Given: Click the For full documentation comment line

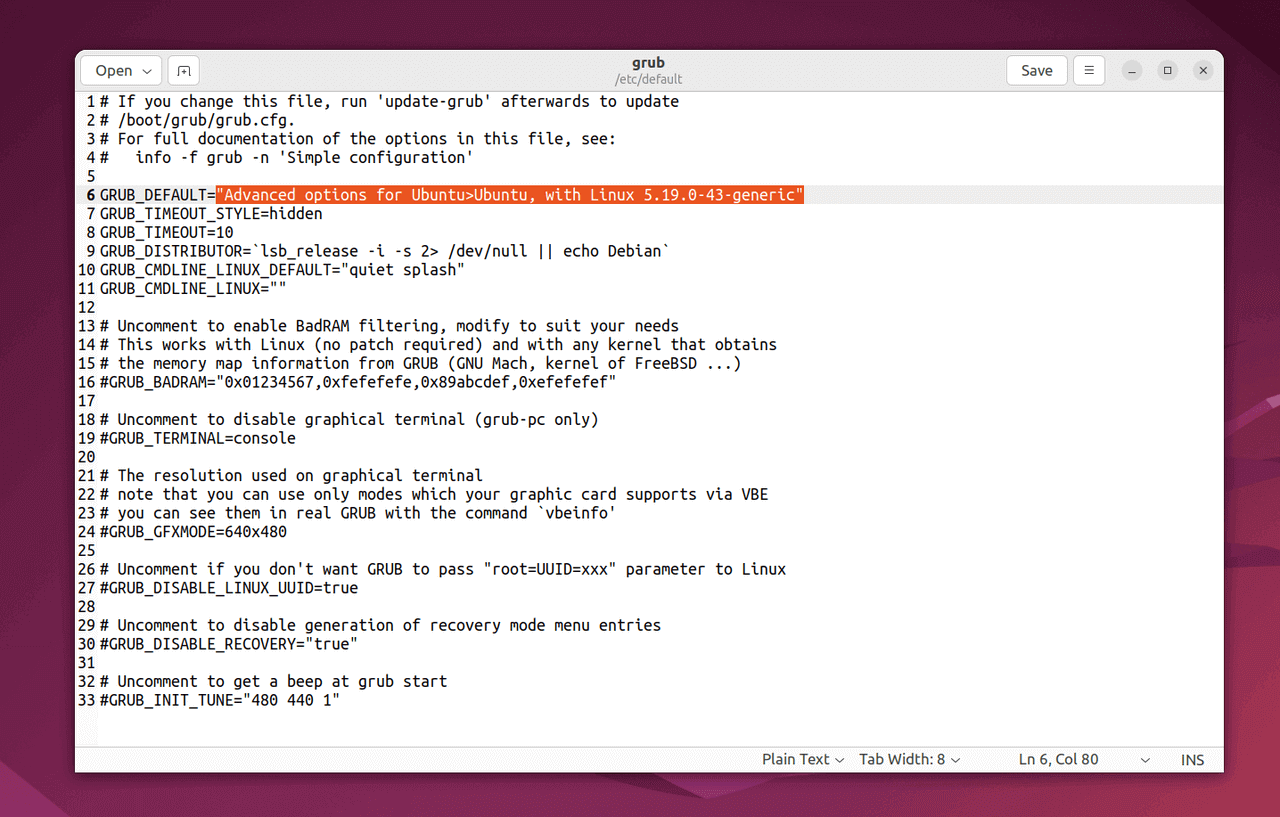Looking at the screenshot, I should click(x=358, y=139).
